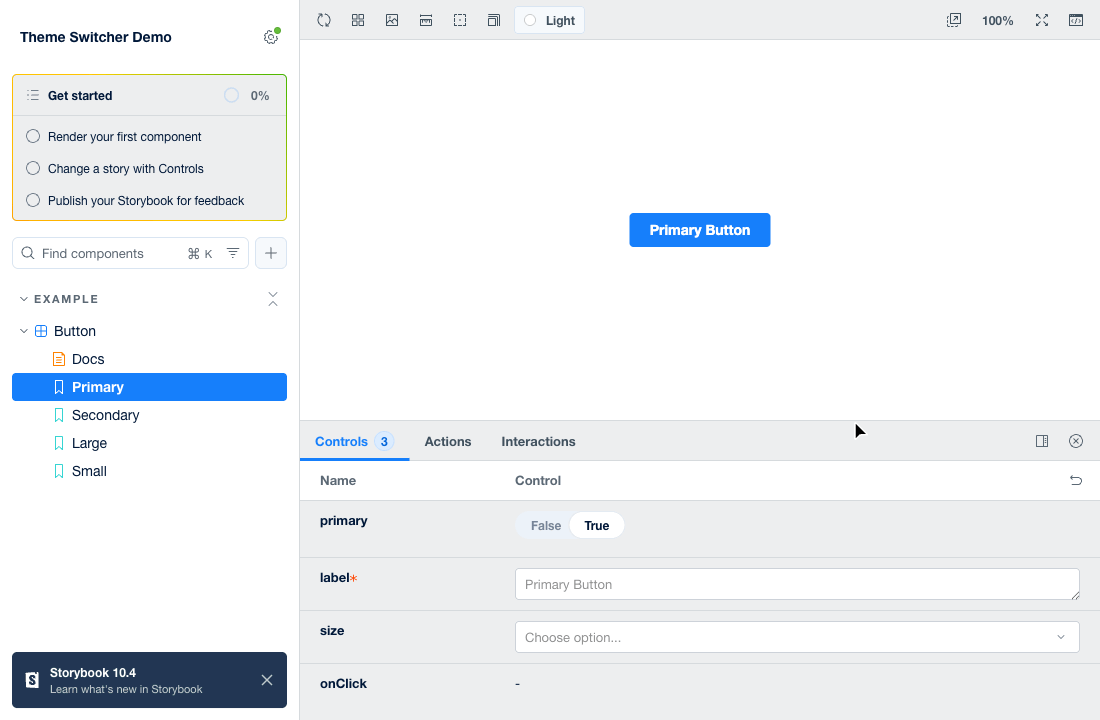The width and height of the screenshot is (1100, 720).
Task: Open the viewport size icon
Action: tap(494, 20)
